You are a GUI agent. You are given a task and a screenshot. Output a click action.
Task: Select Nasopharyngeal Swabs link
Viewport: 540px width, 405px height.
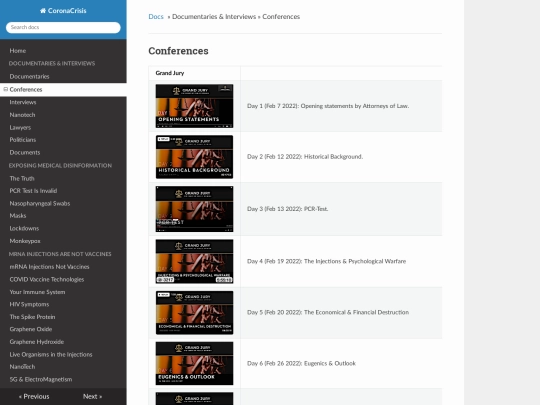coord(40,204)
